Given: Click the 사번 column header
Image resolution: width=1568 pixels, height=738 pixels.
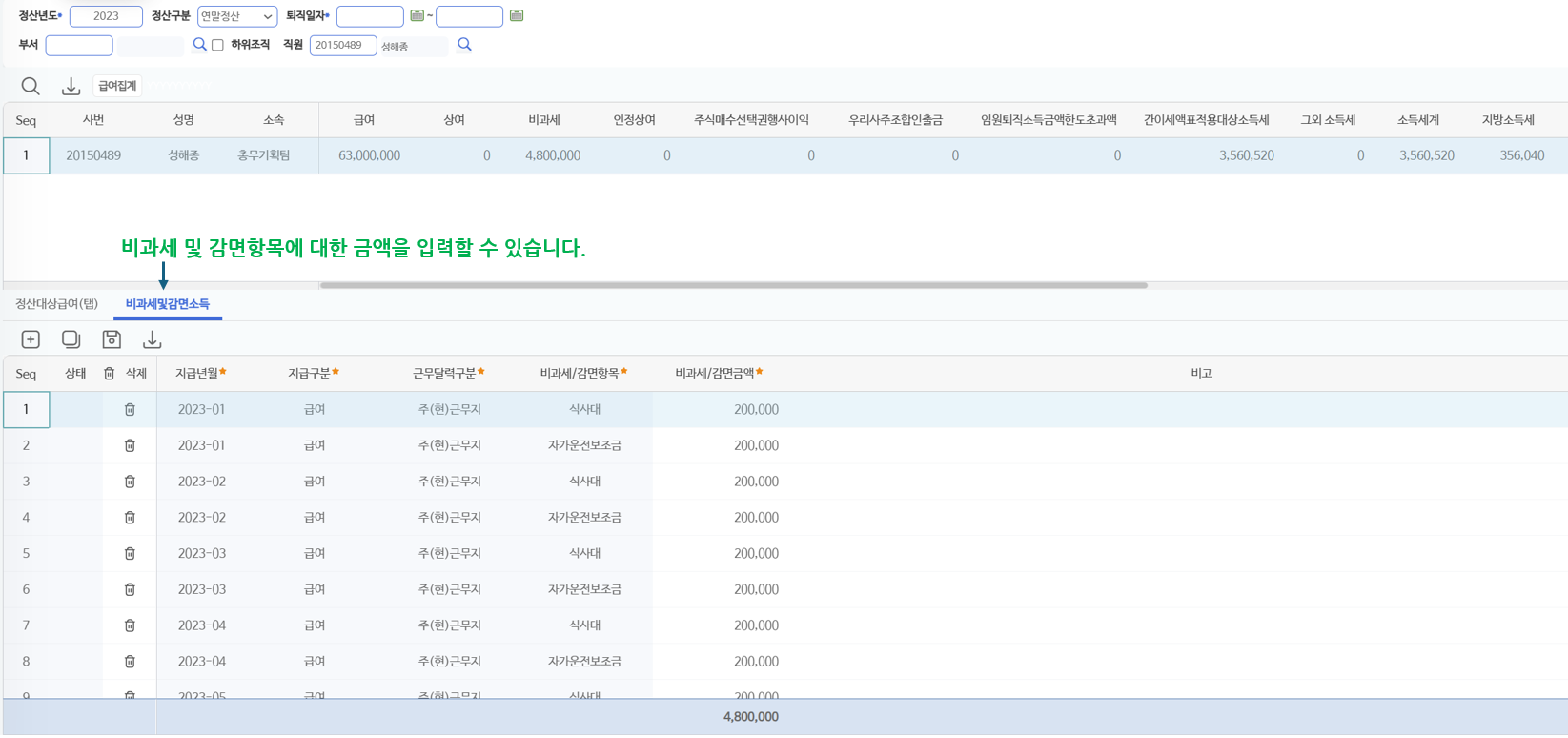Looking at the screenshot, I should (93, 120).
